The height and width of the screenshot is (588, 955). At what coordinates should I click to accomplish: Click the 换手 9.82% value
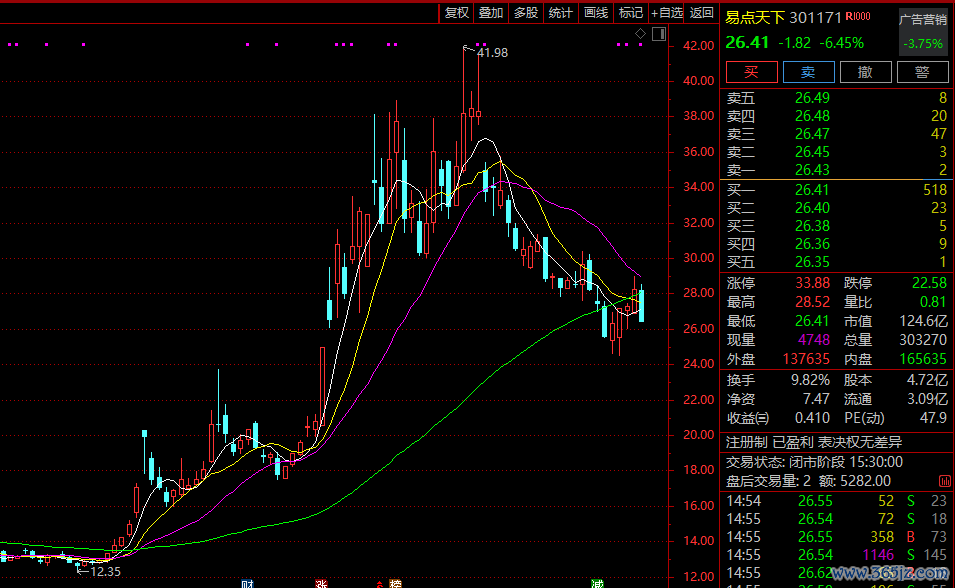click(811, 381)
